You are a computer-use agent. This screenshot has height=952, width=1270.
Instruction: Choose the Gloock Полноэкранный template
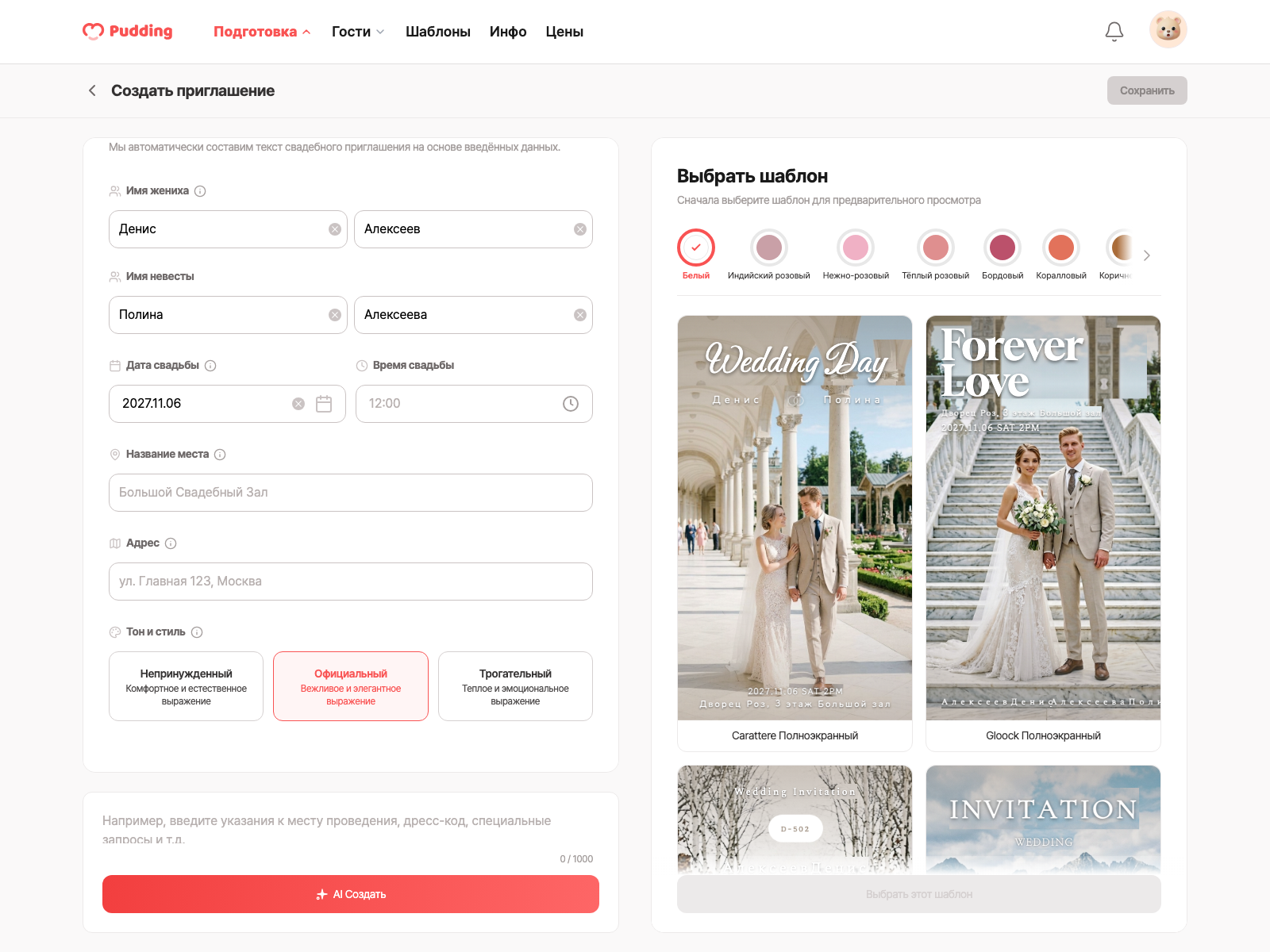[x=1043, y=533]
